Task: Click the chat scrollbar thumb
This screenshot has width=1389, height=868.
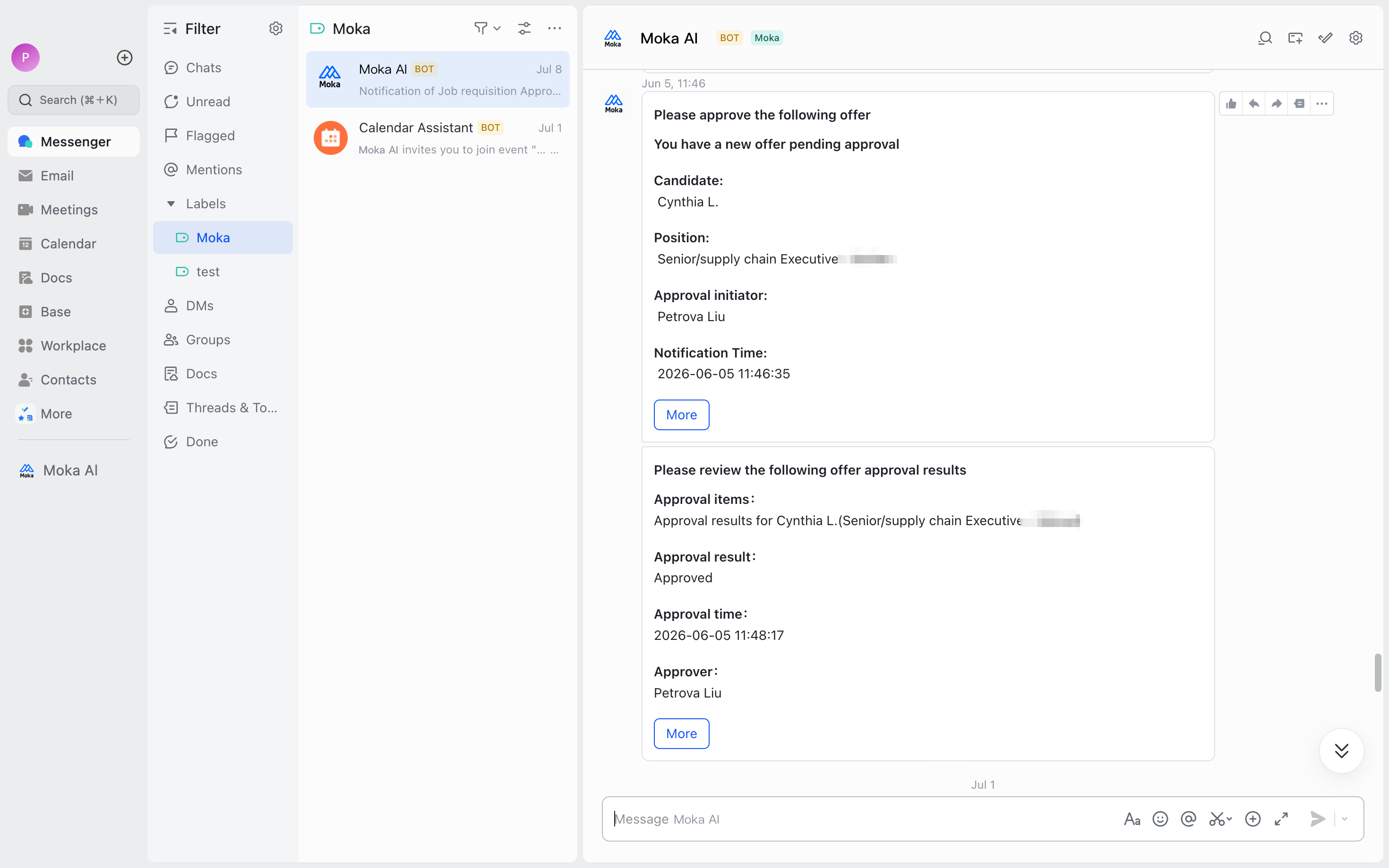Action: (1378, 673)
